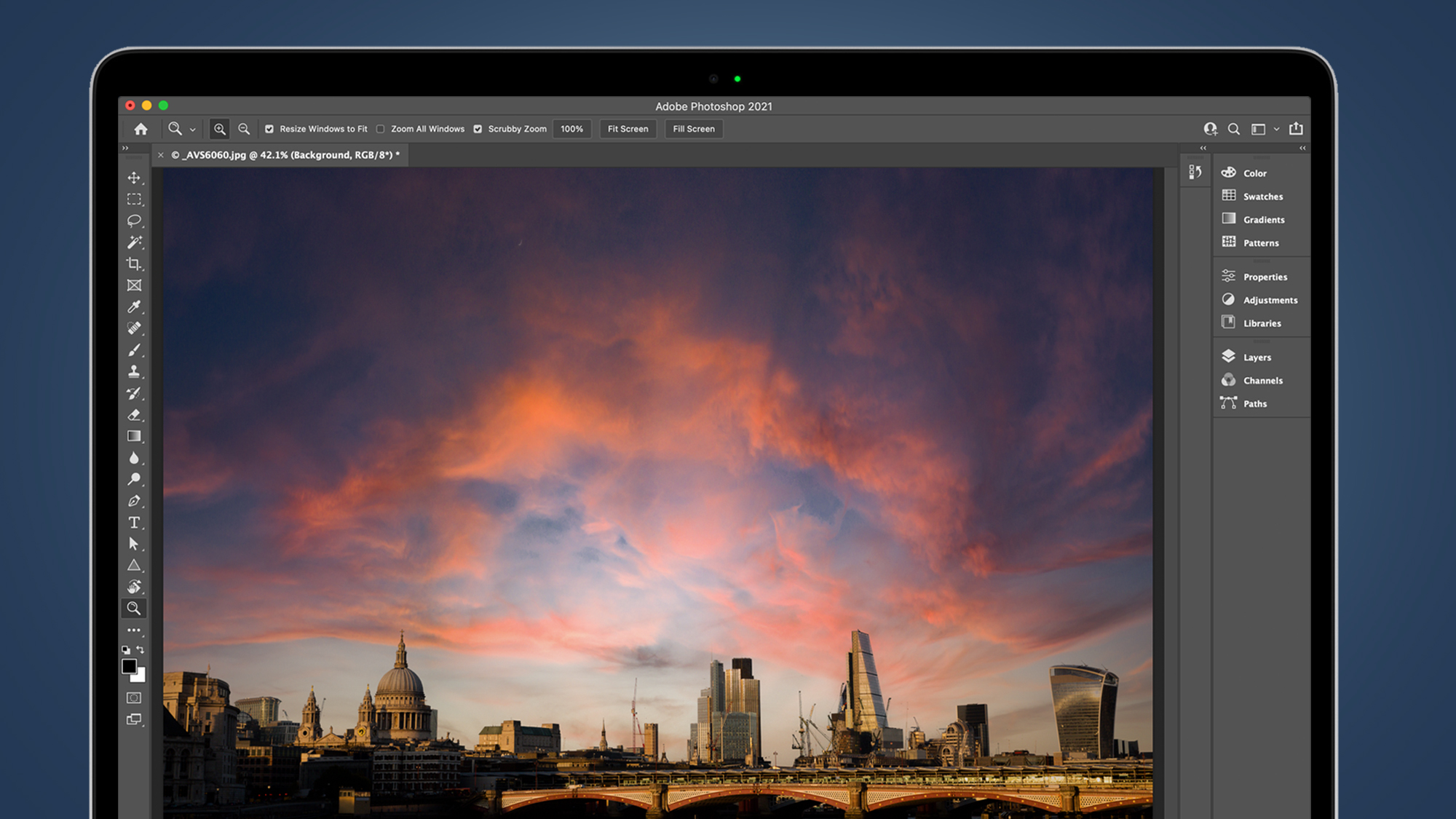Click the Fit Screen button
This screenshot has height=819, width=1456.
point(628,129)
